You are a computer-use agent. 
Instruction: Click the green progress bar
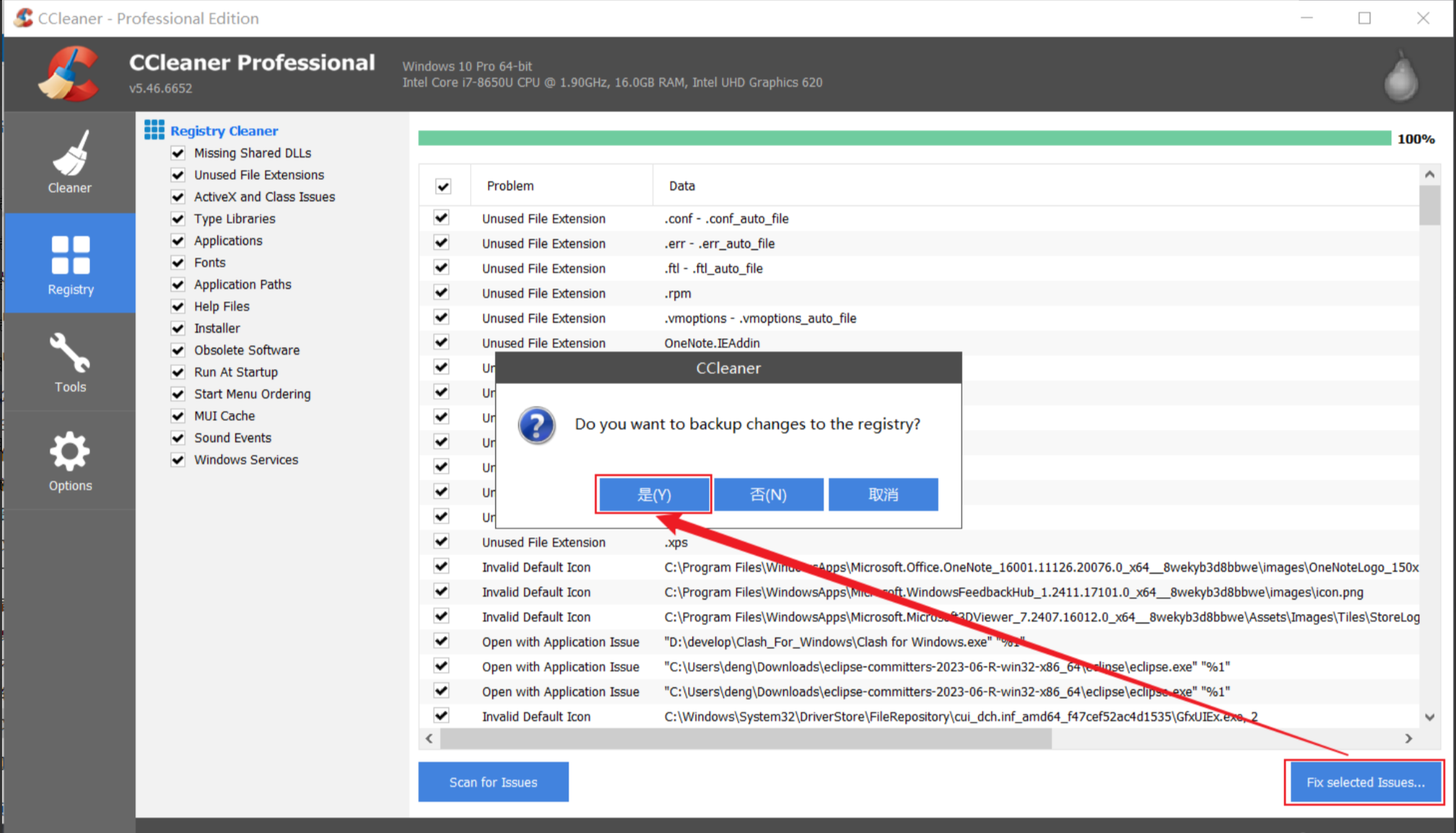(903, 138)
